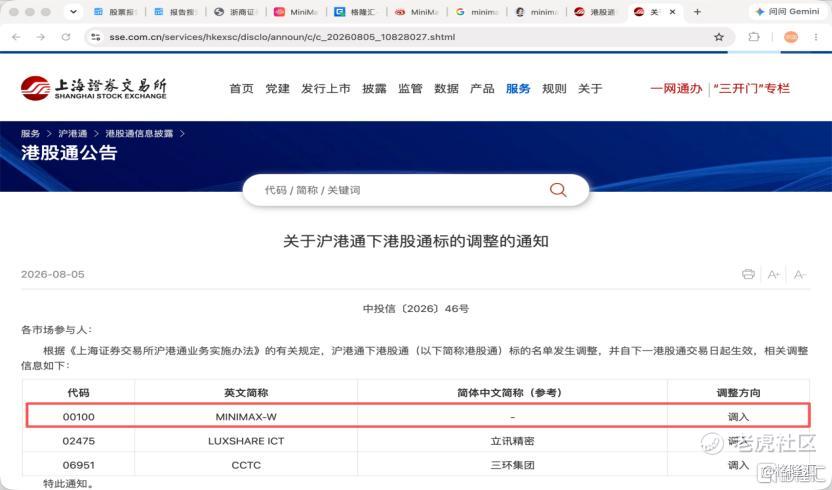The image size is (832, 490).
Task: Click the 问问 Gemini button
Action: pos(787,12)
